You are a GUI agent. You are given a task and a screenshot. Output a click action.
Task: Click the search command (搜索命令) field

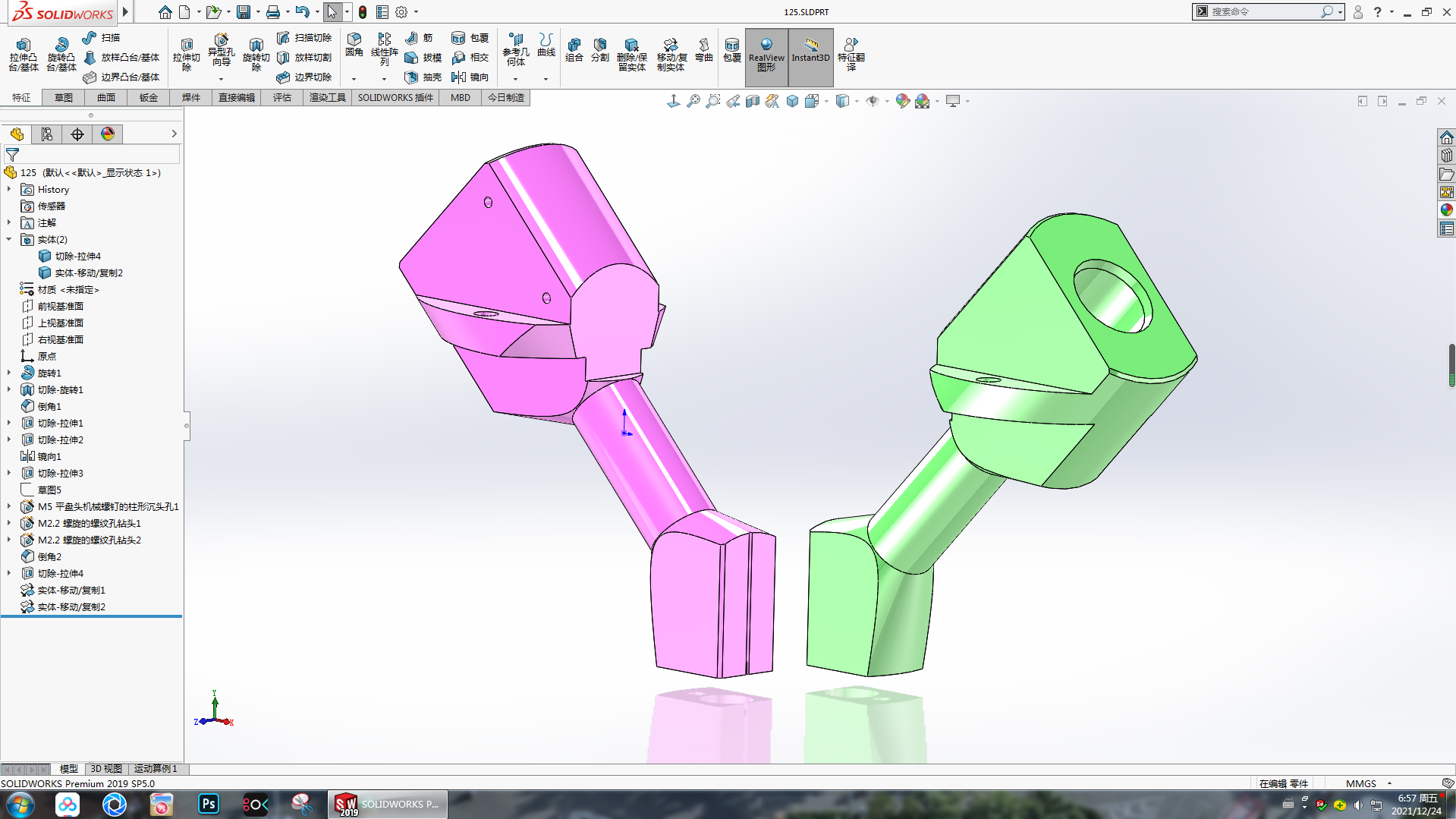click(1263, 12)
